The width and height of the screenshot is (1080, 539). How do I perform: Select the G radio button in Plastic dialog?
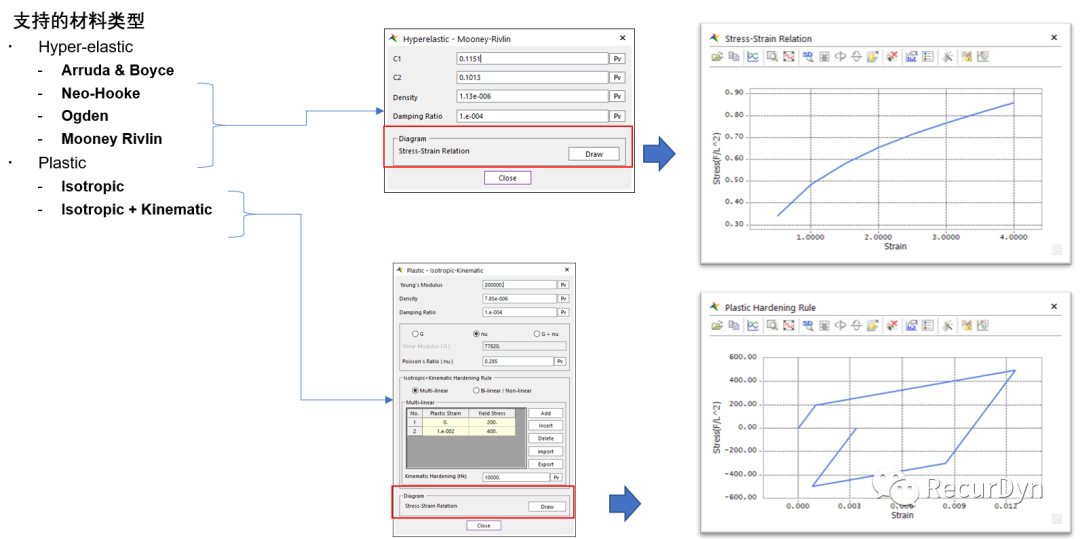tap(417, 334)
